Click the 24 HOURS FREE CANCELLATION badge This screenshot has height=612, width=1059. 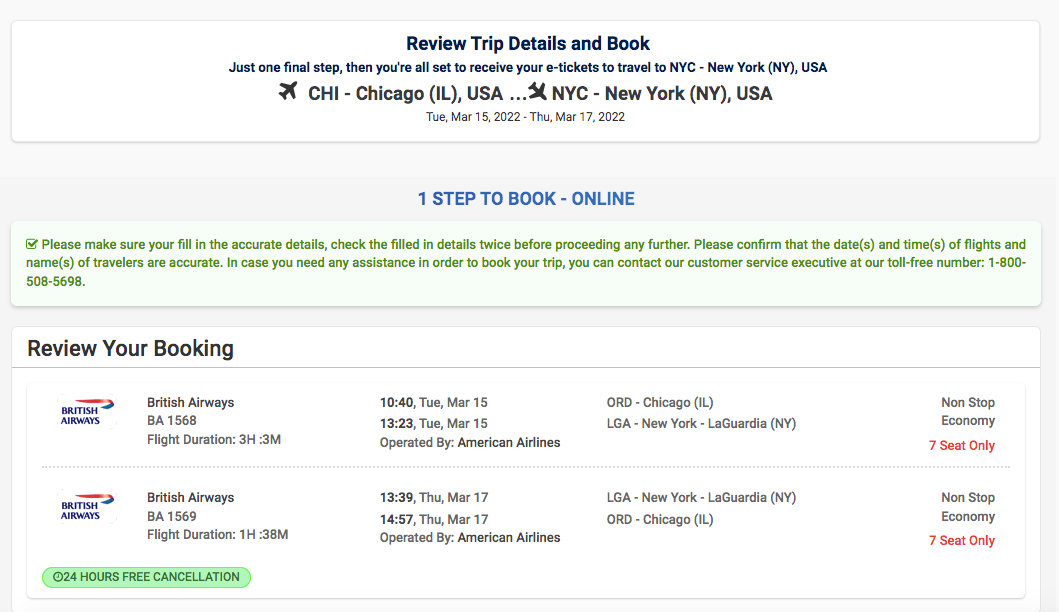click(x=145, y=577)
